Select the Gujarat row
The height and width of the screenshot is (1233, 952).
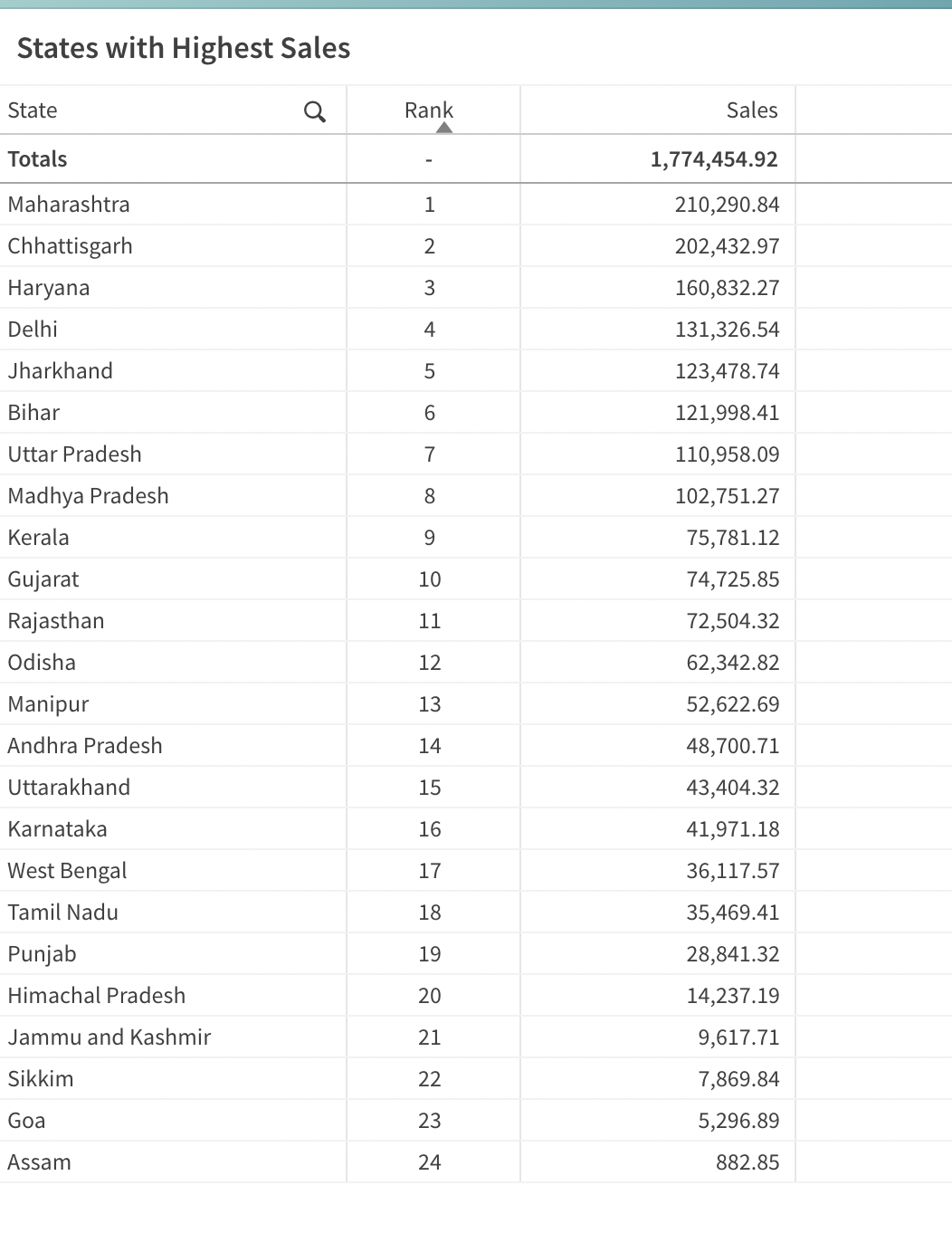pyautogui.click(x=43, y=578)
